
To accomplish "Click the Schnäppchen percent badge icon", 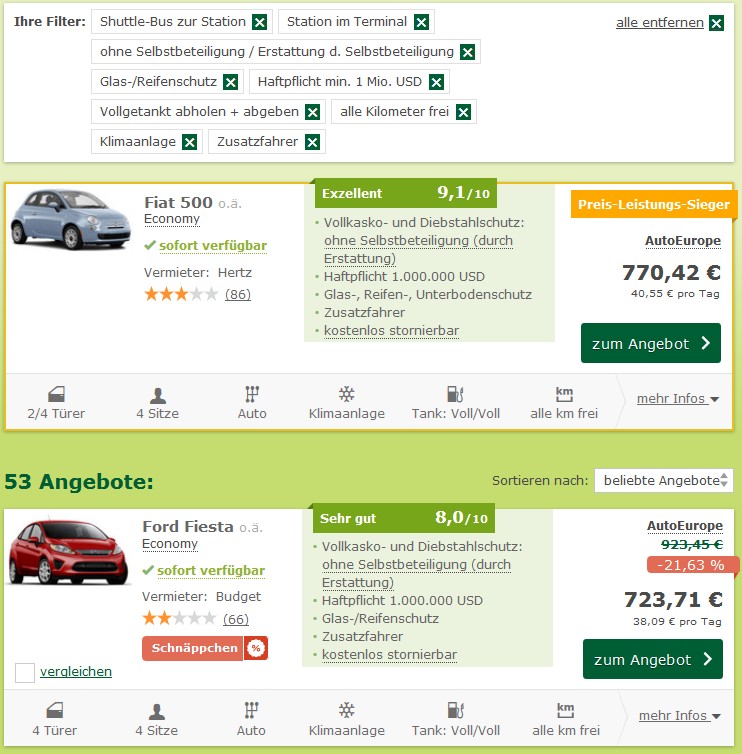I will coord(256,648).
